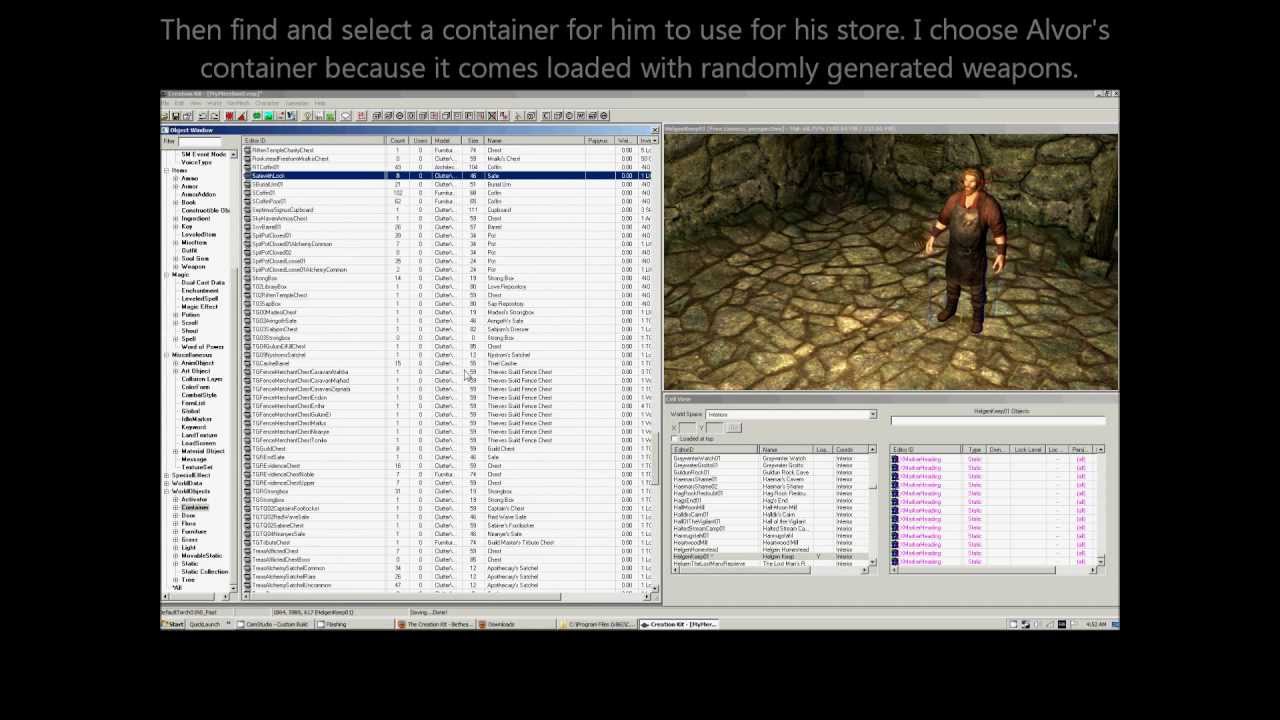Open the World Space dropdown
Image resolution: width=1280 pixels, height=720 pixels.
click(x=872, y=414)
